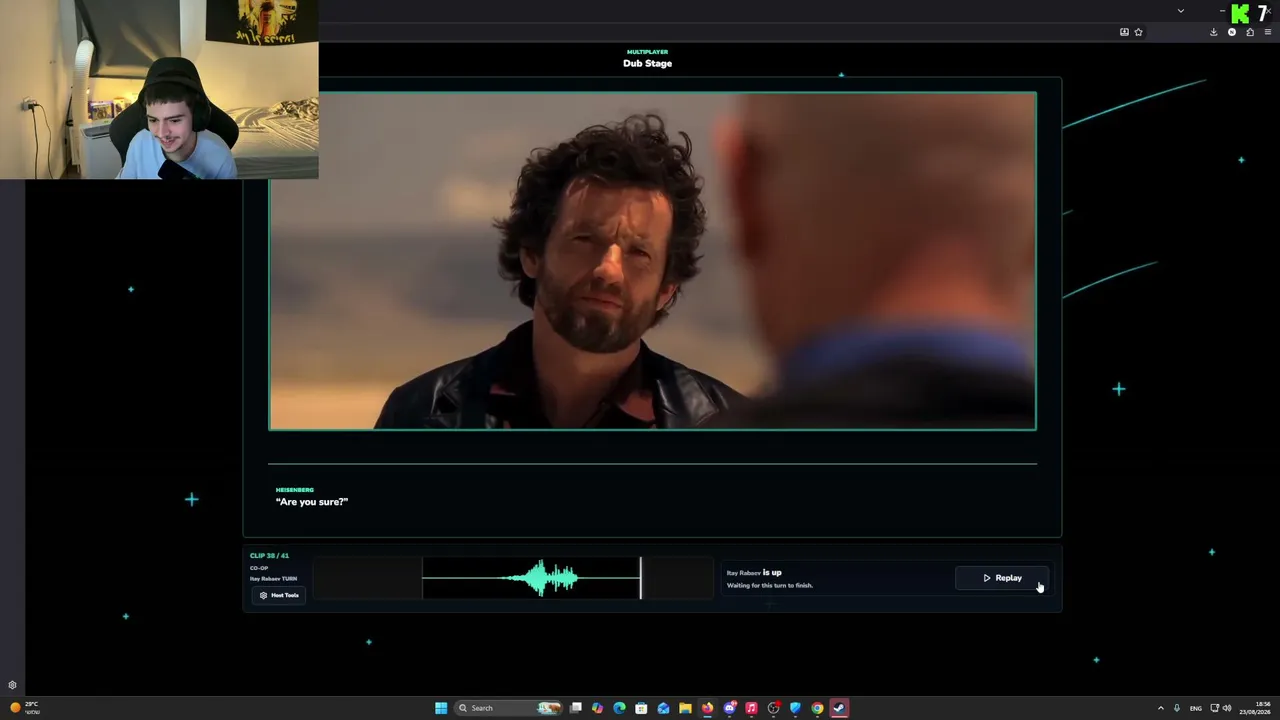Open Task View on the taskbar
1280x720 pixels.
click(x=576, y=708)
